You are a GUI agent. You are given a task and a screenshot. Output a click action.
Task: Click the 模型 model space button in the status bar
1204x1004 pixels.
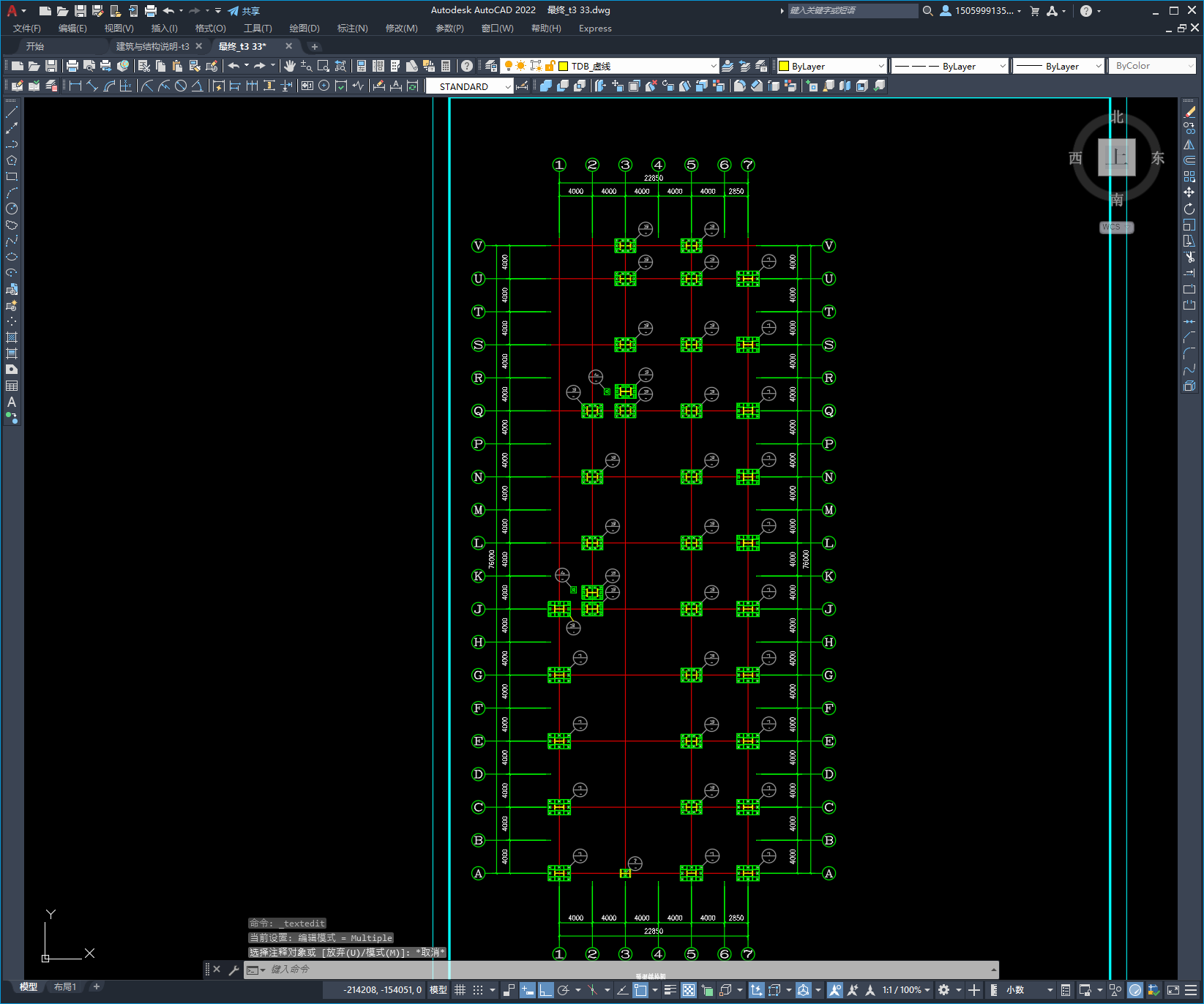point(438,990)
